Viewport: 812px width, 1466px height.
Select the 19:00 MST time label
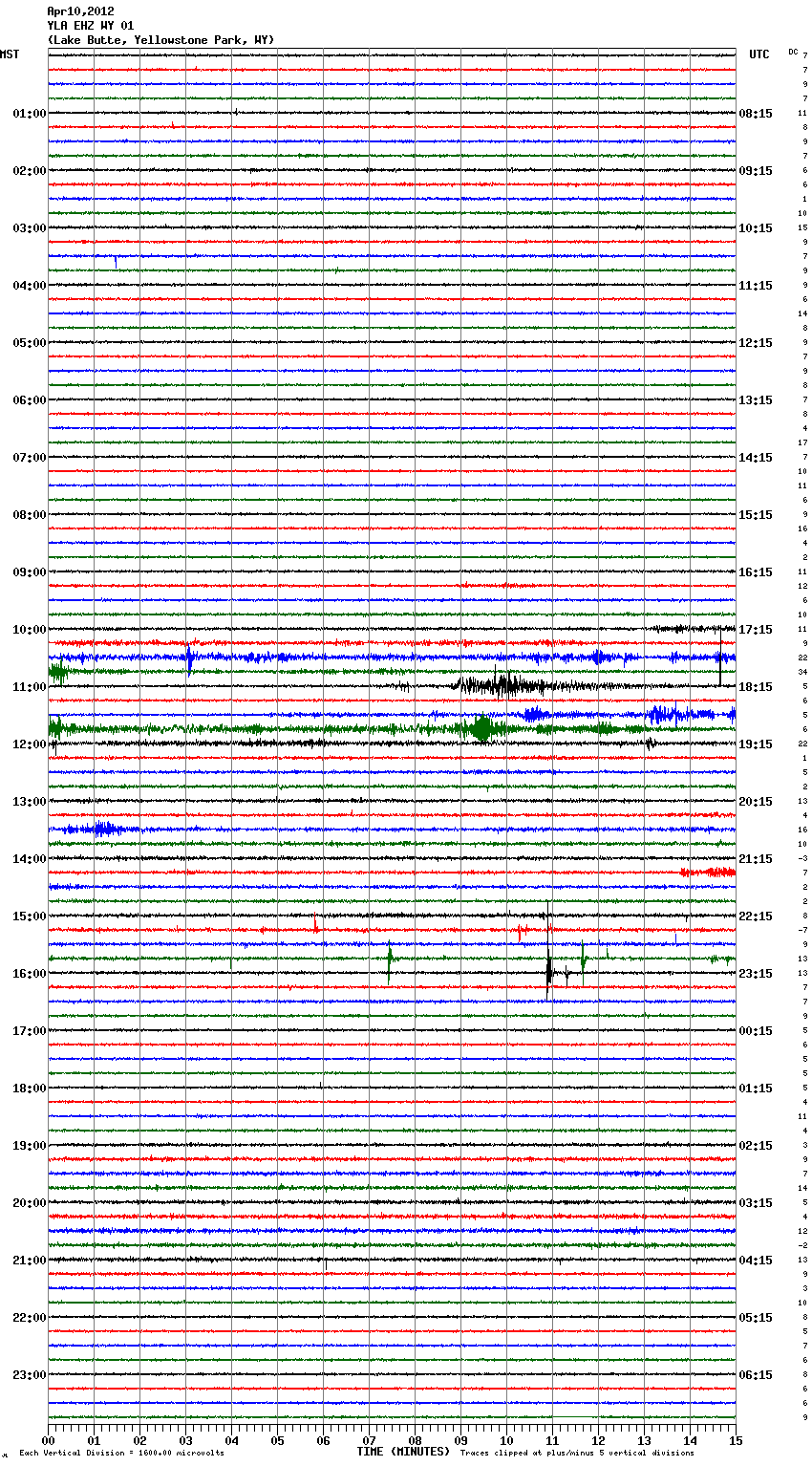(29, 1146)
